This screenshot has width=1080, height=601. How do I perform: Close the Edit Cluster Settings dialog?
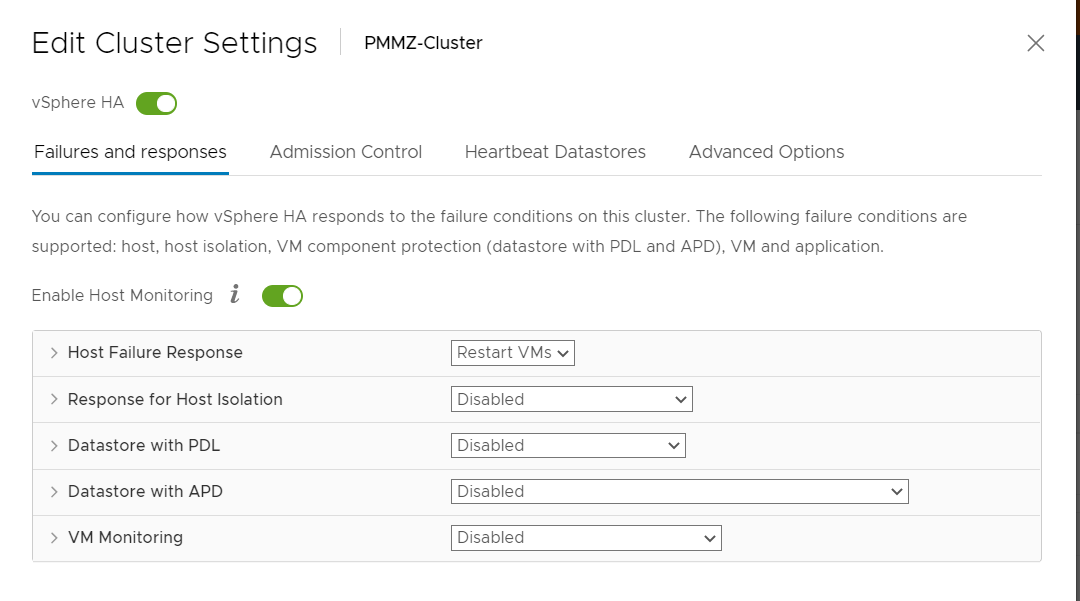(1035, 43)
